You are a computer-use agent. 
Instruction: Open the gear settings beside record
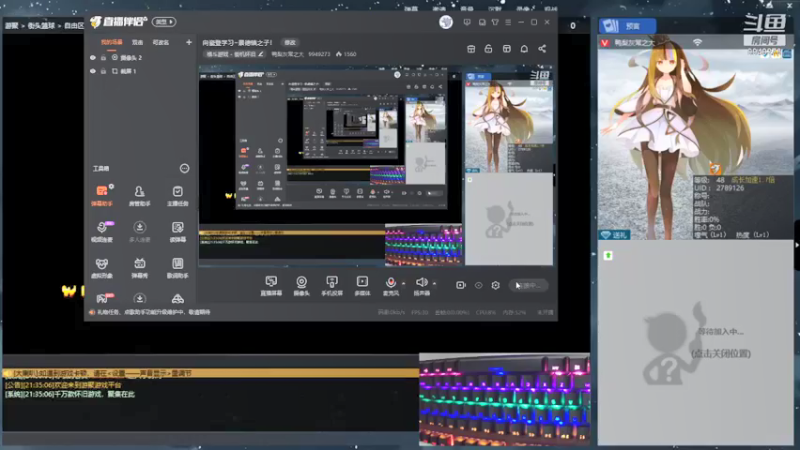point(495,285)
